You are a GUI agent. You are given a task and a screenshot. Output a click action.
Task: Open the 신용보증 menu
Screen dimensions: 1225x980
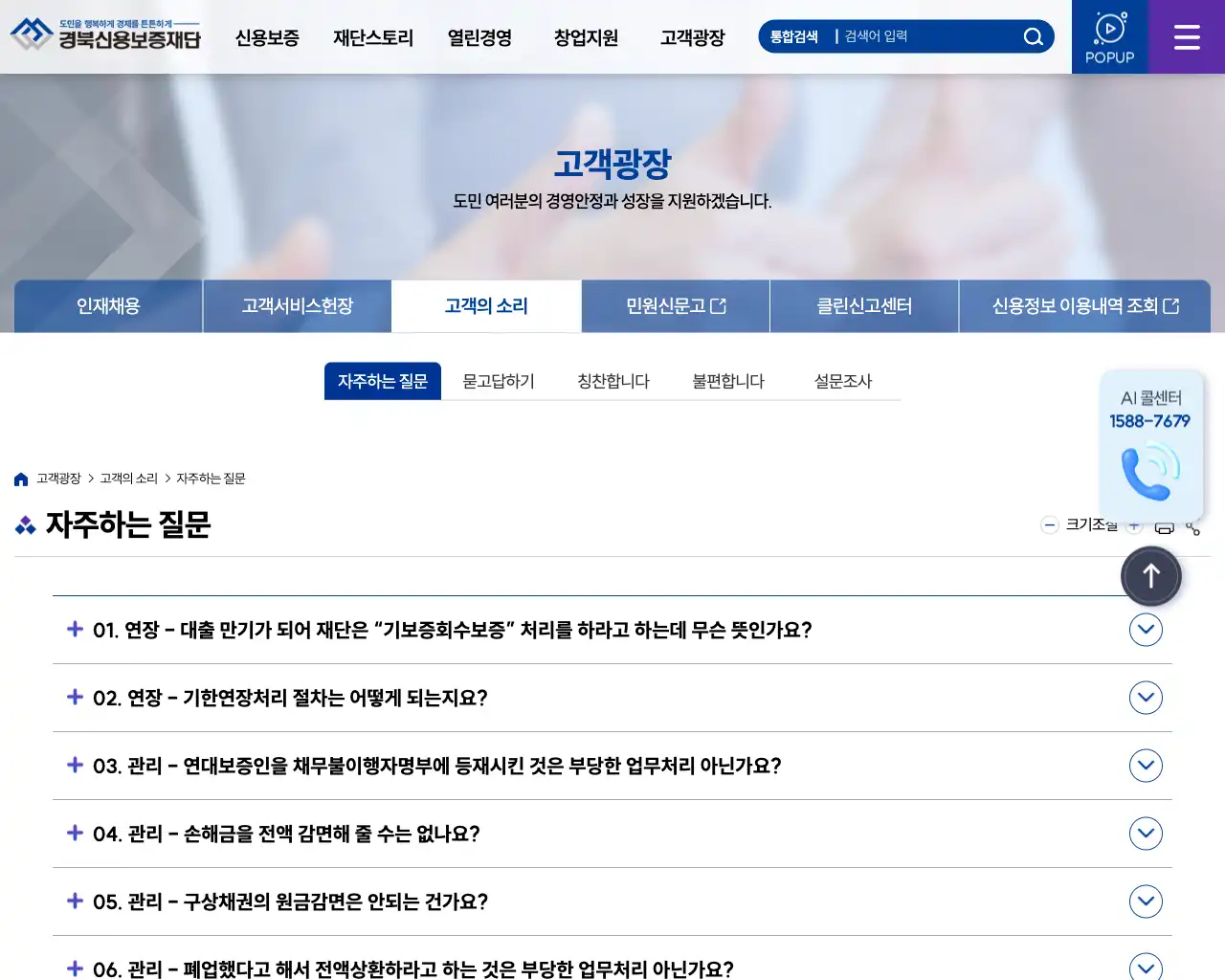coord(267,37)
